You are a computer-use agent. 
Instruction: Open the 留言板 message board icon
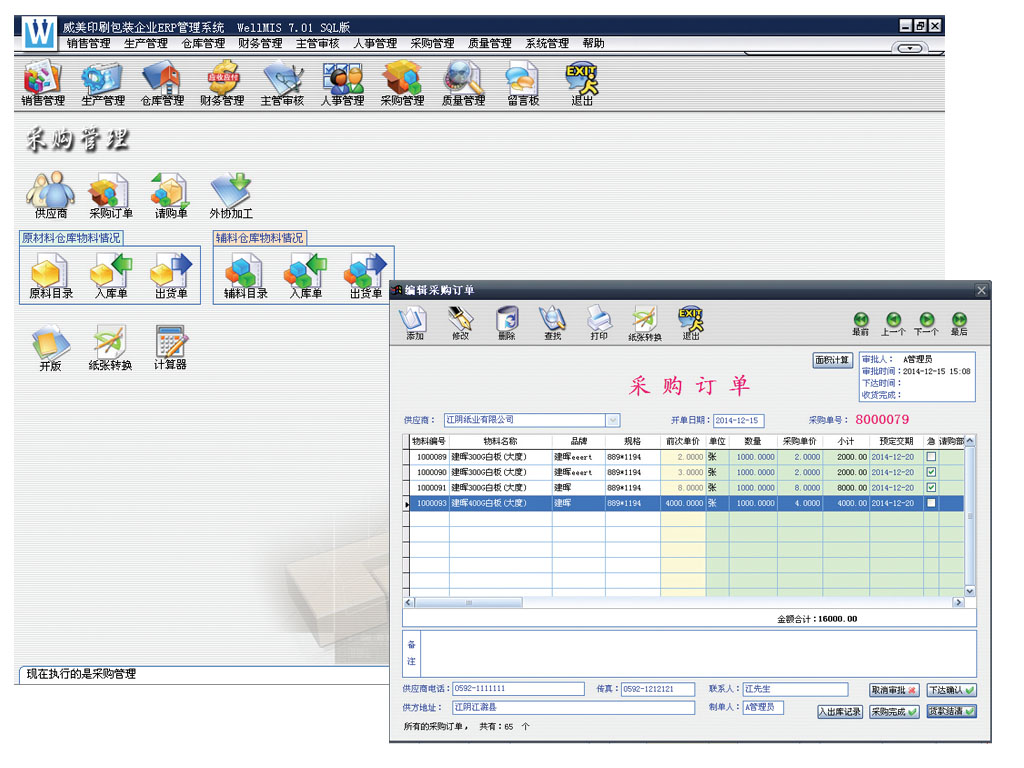(523, 82)
